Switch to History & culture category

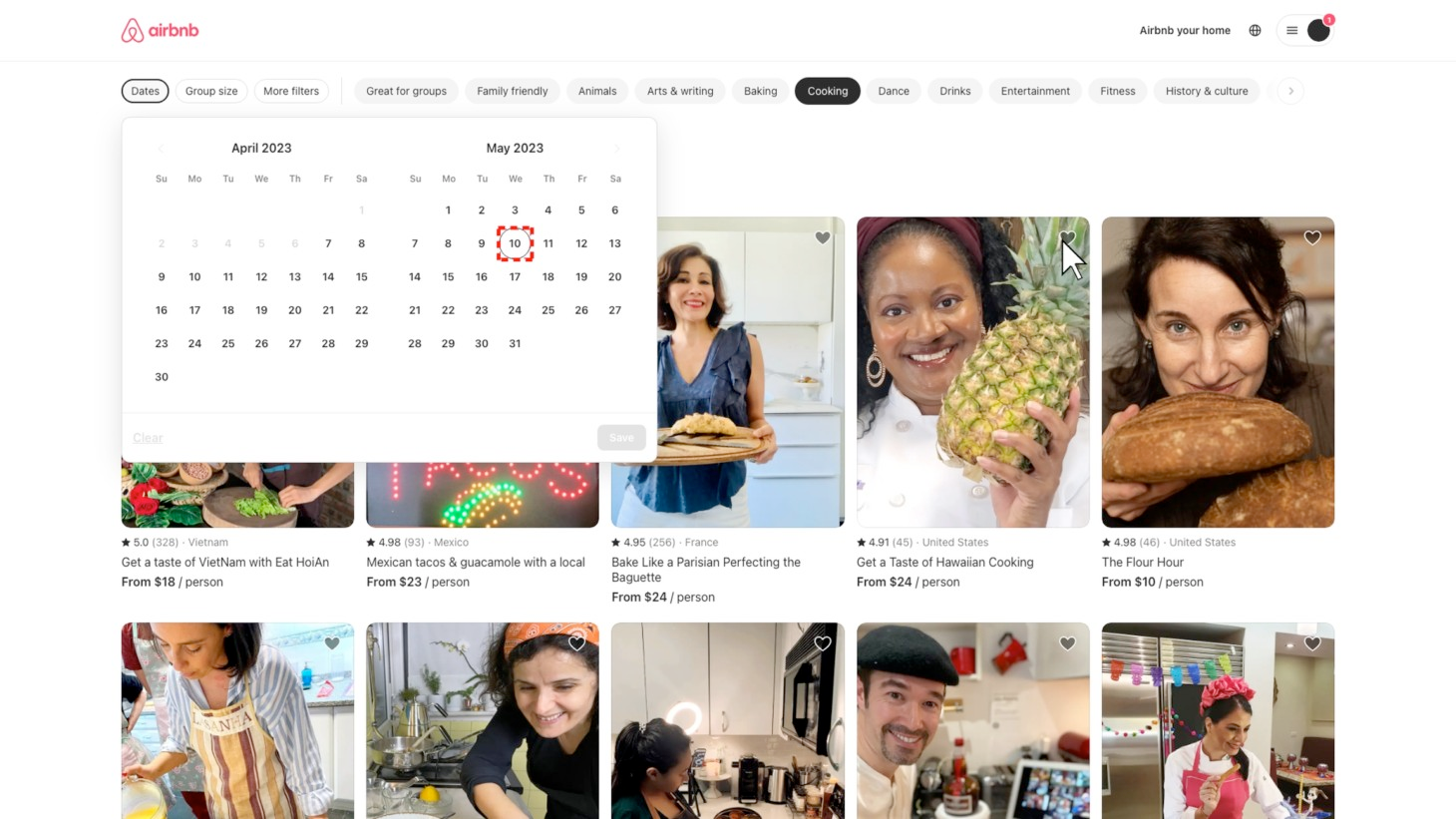[x=1207, y=91]
